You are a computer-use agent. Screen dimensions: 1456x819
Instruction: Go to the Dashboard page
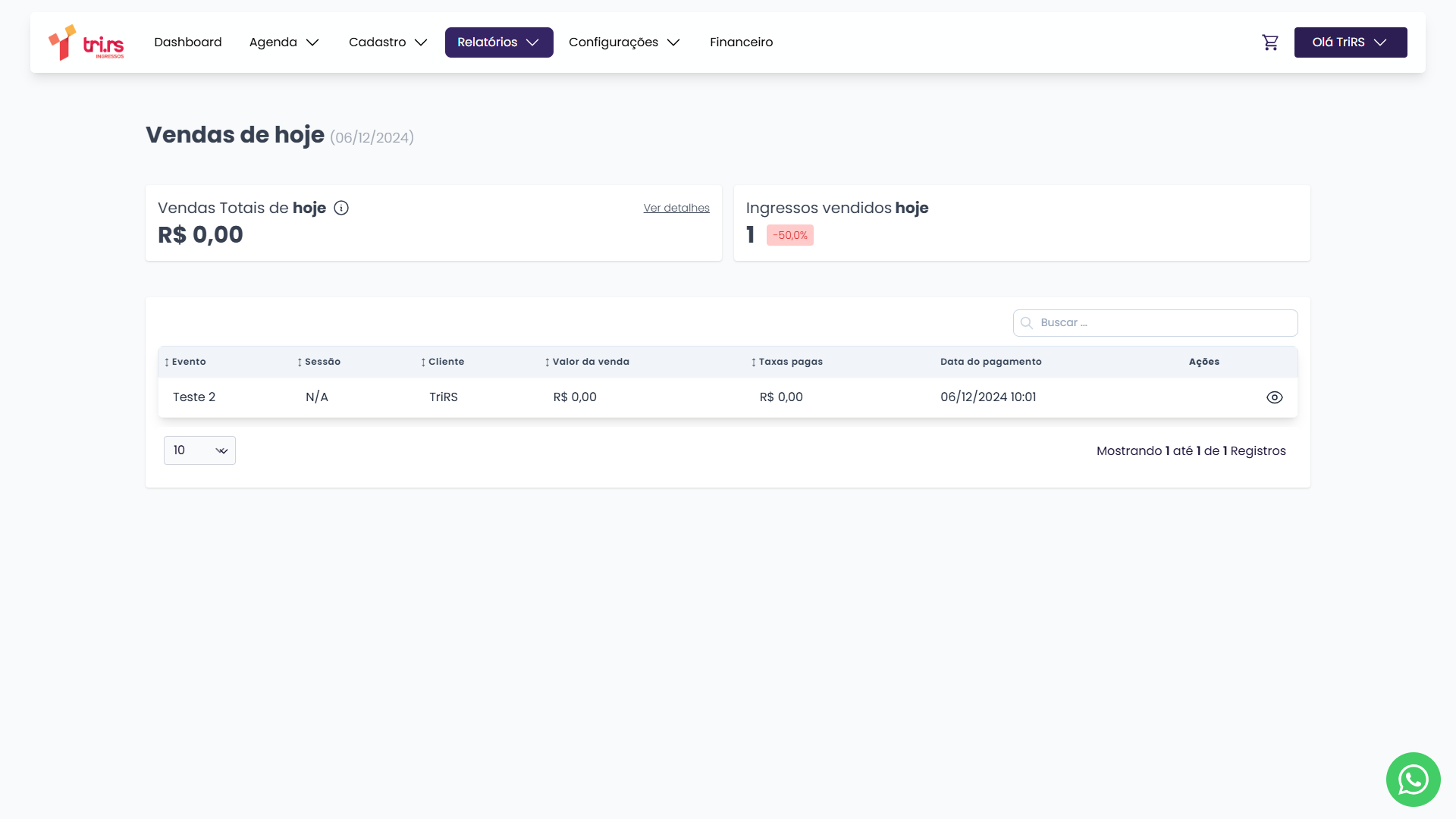[x=188, y=42]
